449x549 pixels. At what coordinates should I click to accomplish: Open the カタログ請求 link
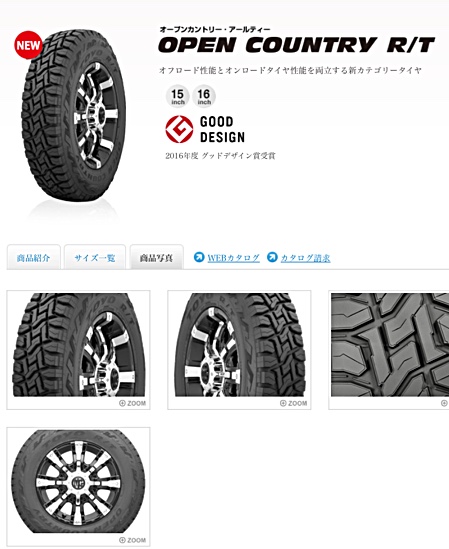[x=305, y=258]
